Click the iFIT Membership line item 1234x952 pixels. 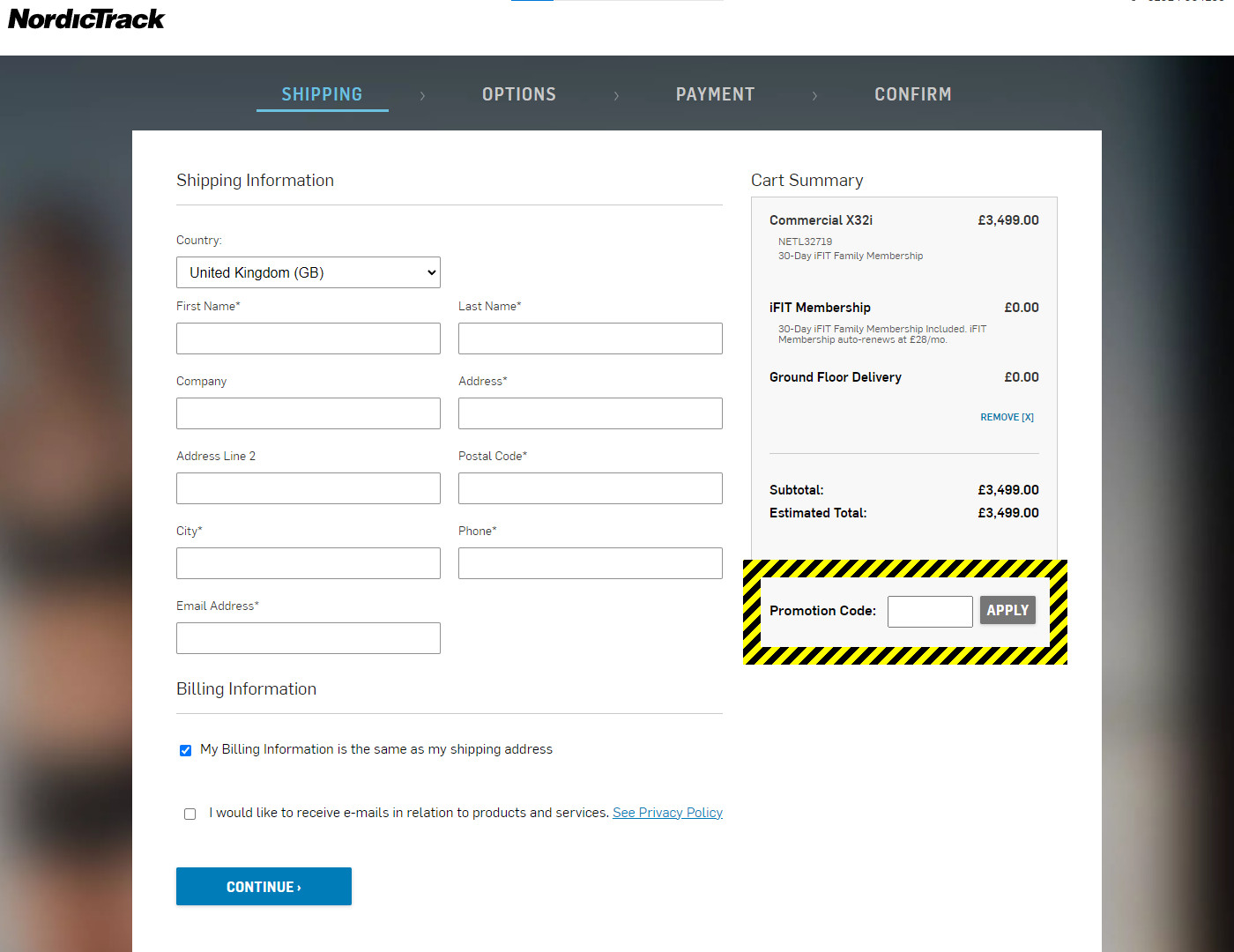pyautogui.click(x=820, y=308)
